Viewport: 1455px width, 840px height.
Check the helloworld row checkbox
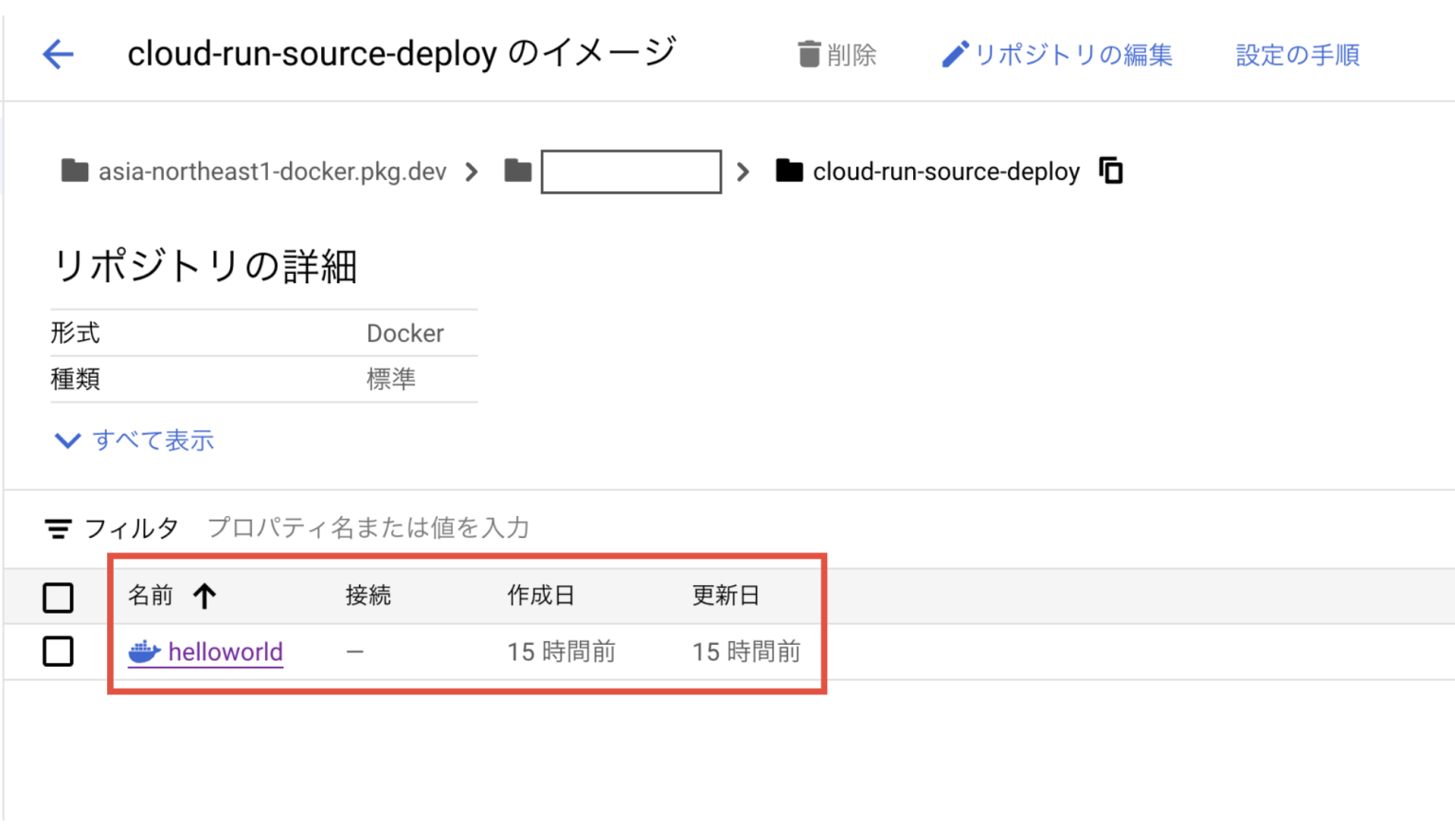tap(58, 652)
